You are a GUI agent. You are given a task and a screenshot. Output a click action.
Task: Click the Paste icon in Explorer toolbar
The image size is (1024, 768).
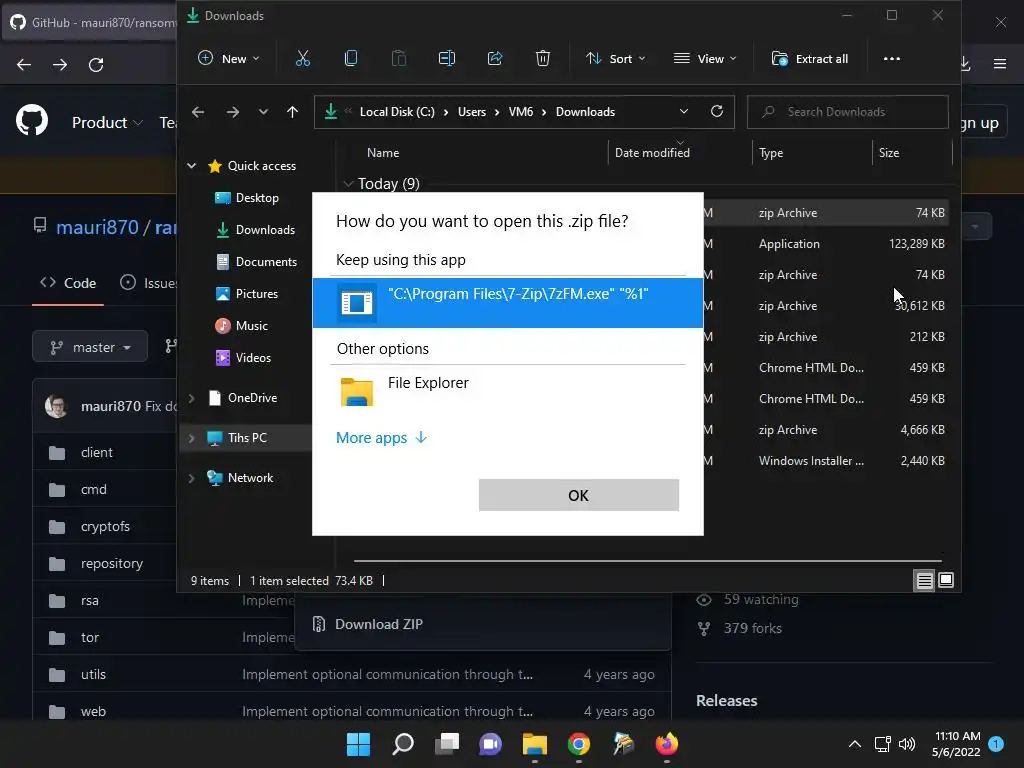pos(398,59)
